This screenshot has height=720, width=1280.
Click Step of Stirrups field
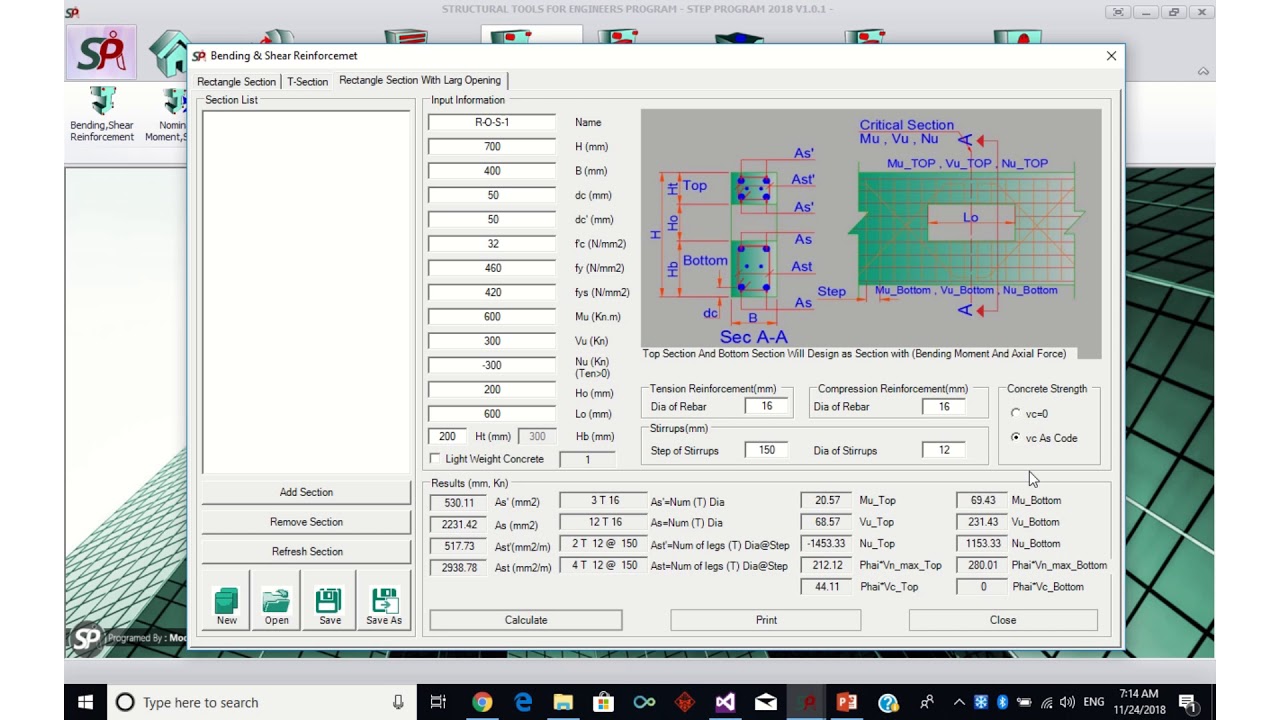(767, 450)
